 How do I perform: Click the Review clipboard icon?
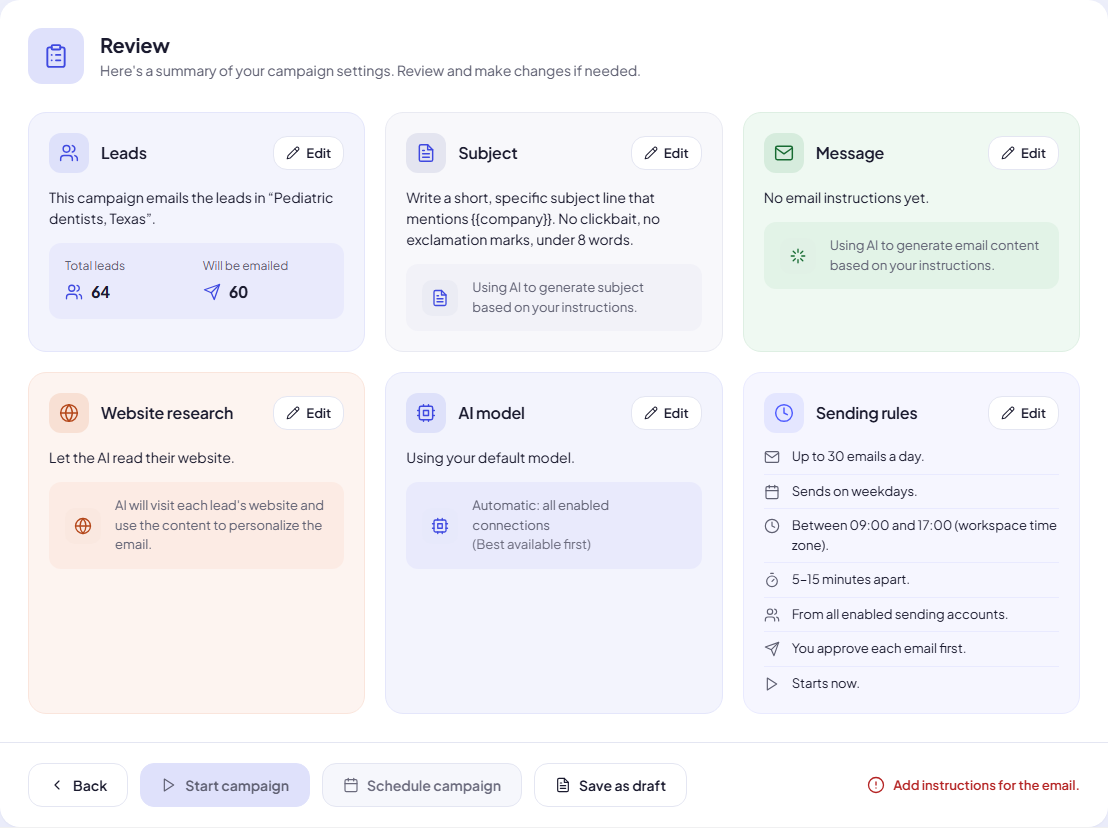[56, 56]
